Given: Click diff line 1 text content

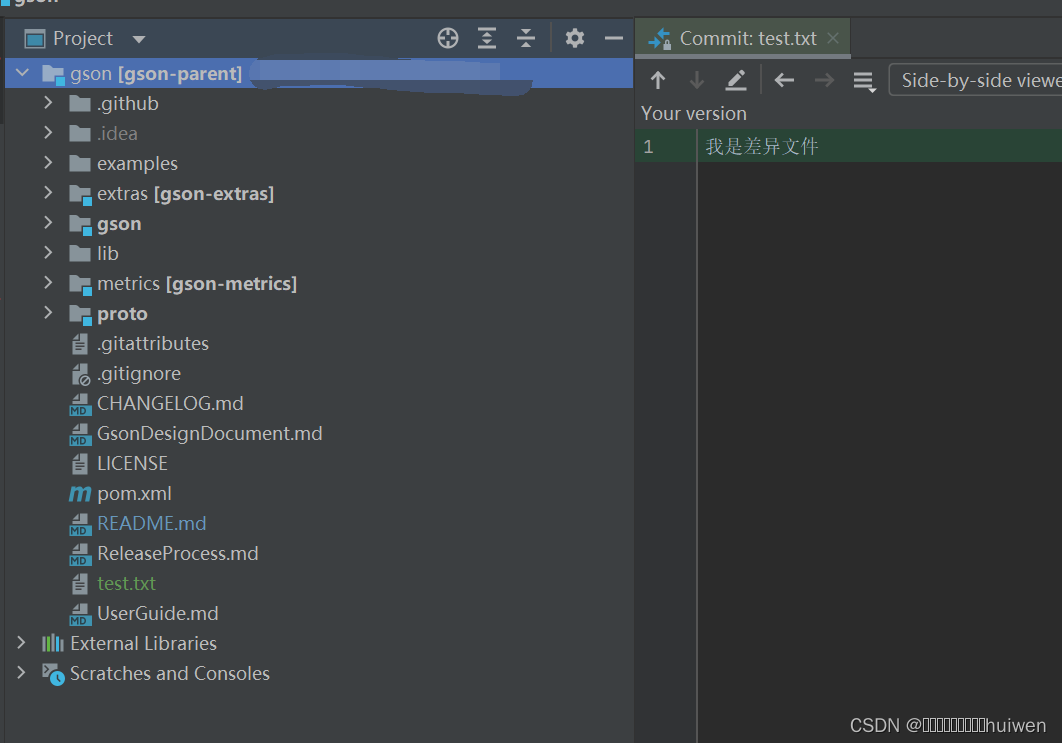Looking at the screenshot, I should point(761,146).
